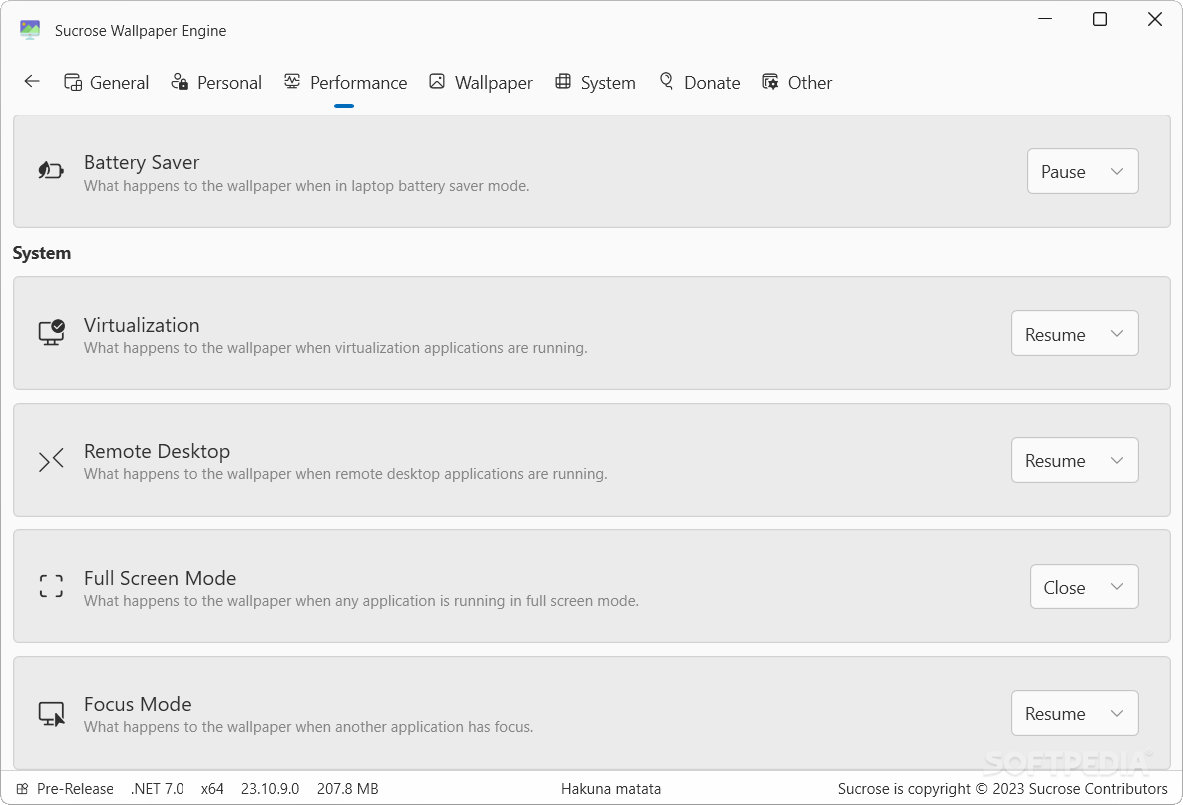Click the Virtualization monitor icon

coord(52,333)
